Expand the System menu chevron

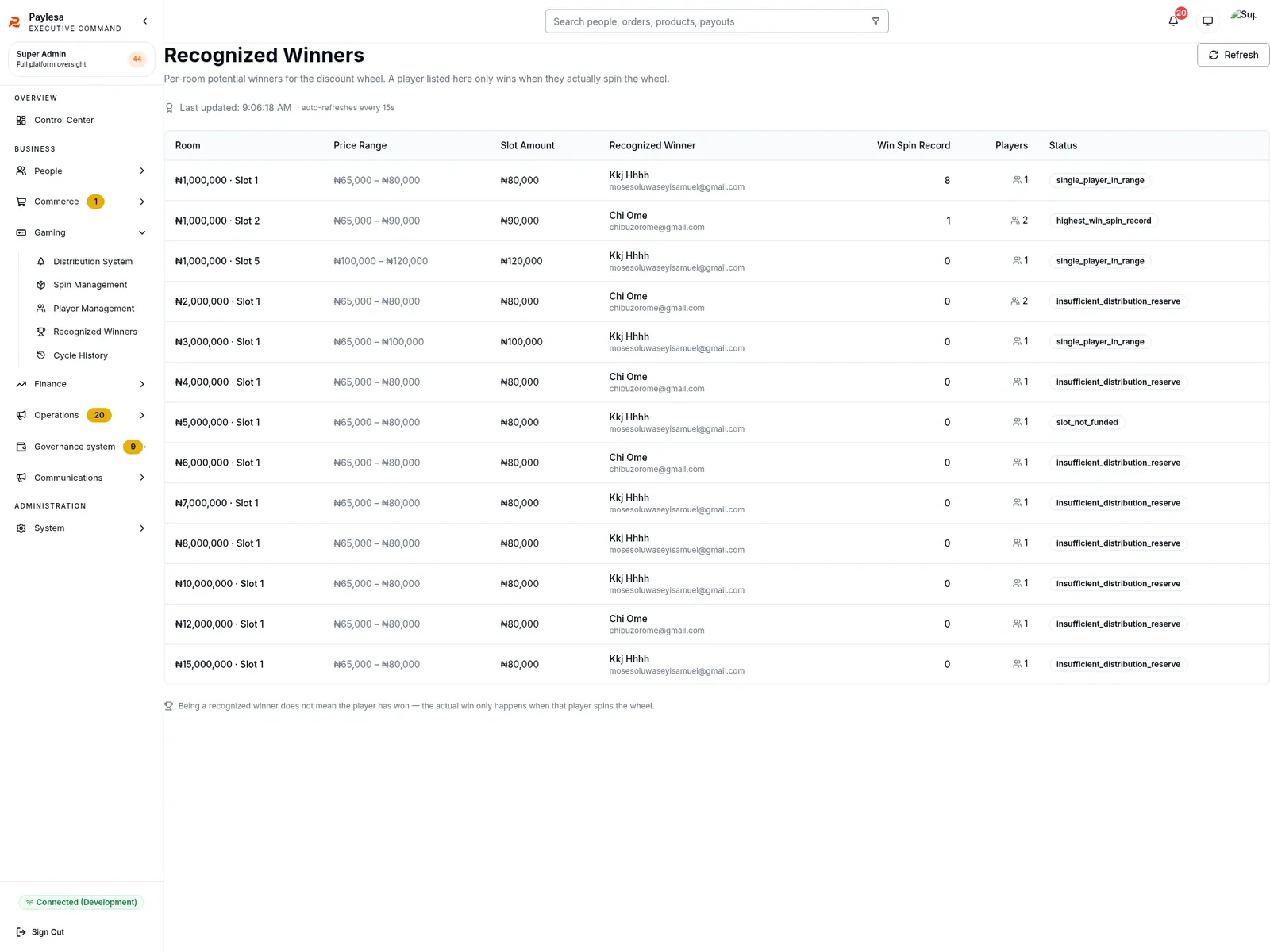pyautogui.click(x=142, y=528)
